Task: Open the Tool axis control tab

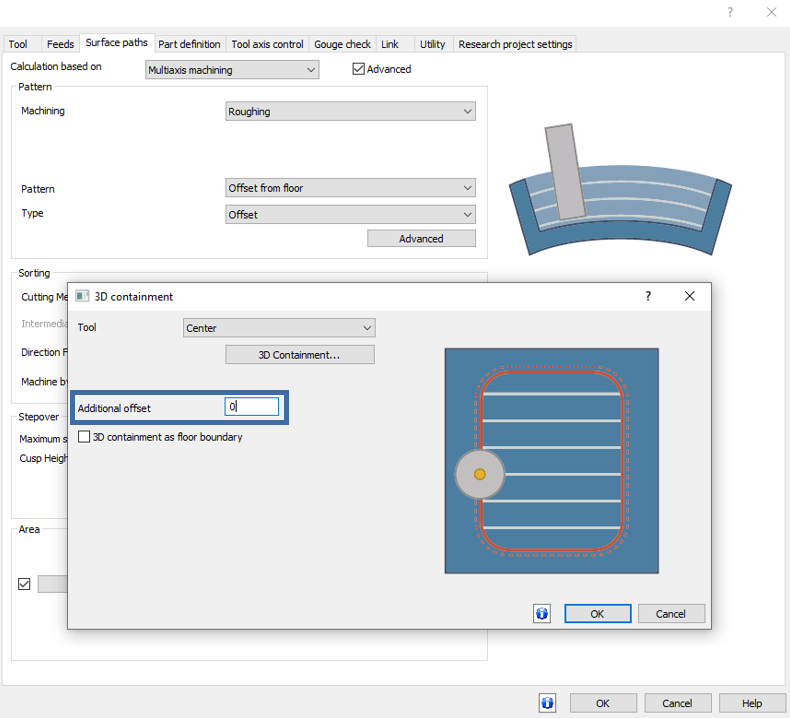Action: click(x=268, y=44)
